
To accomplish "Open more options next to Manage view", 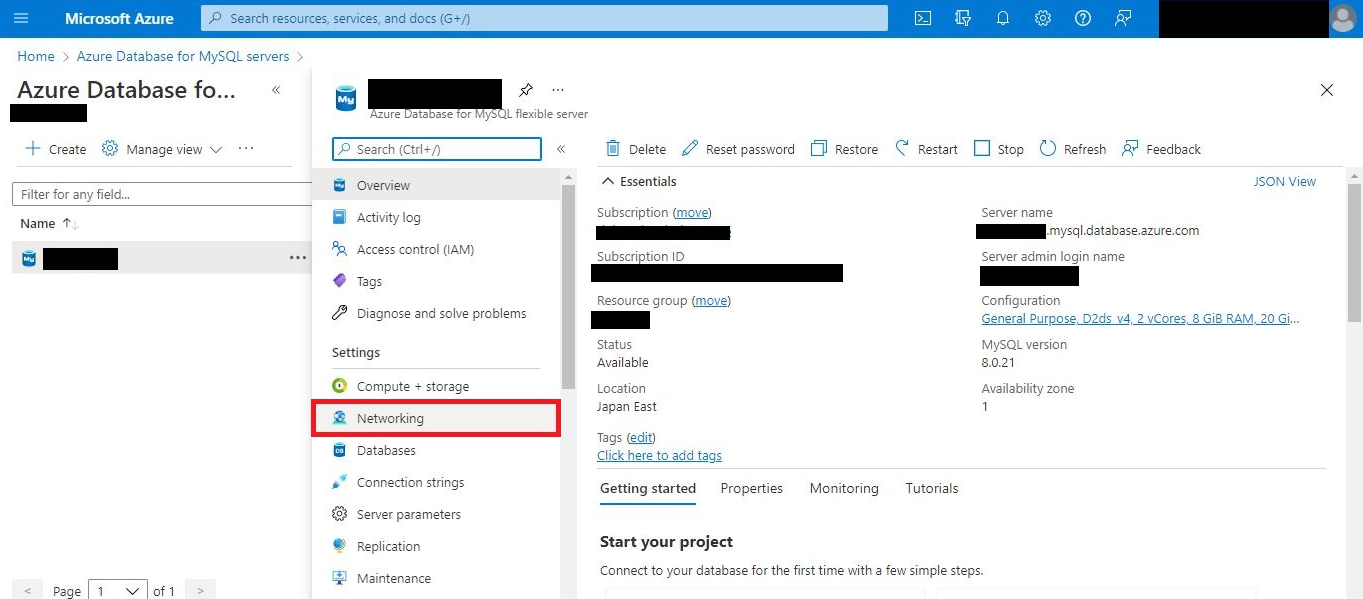I will [246, 149].
